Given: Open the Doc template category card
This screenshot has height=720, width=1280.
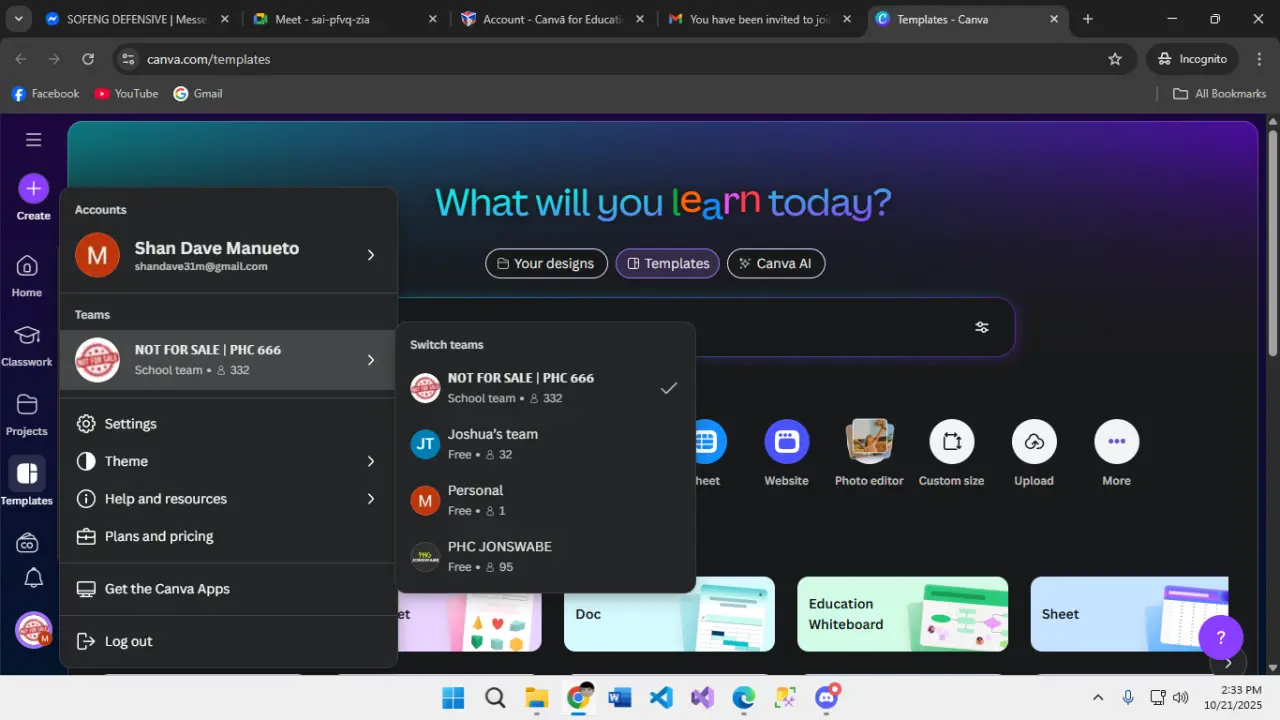Looking at the screenshot, I should pyautogui.click(x=669, y=614).
